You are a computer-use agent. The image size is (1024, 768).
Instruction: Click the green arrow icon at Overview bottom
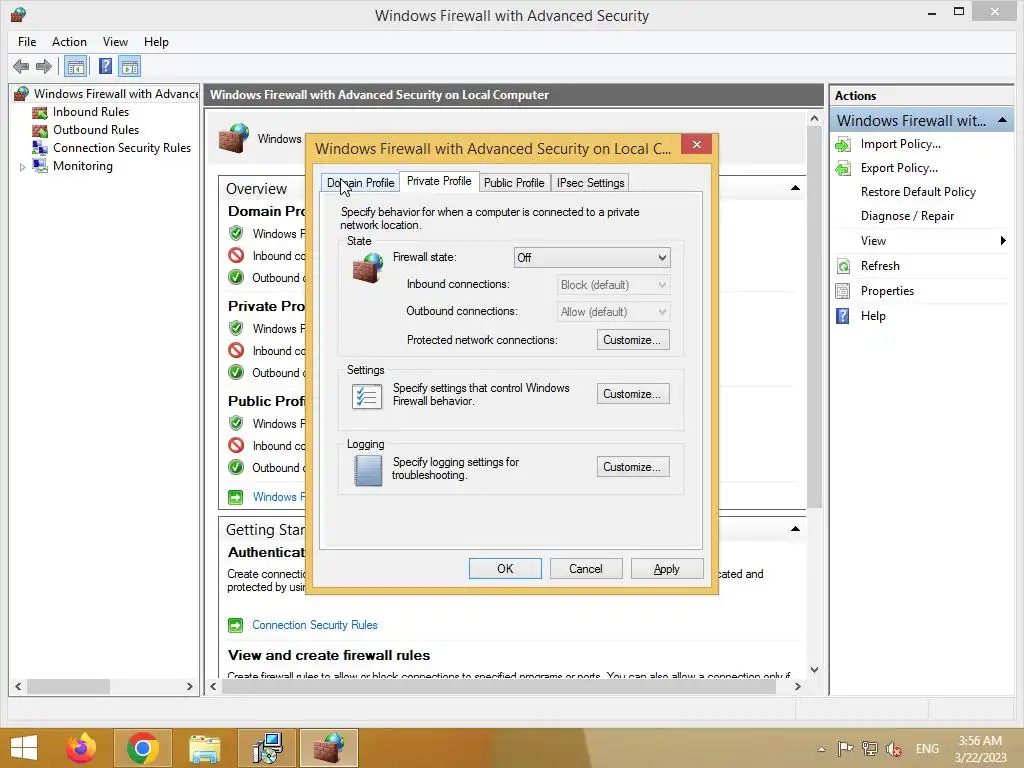235,497
